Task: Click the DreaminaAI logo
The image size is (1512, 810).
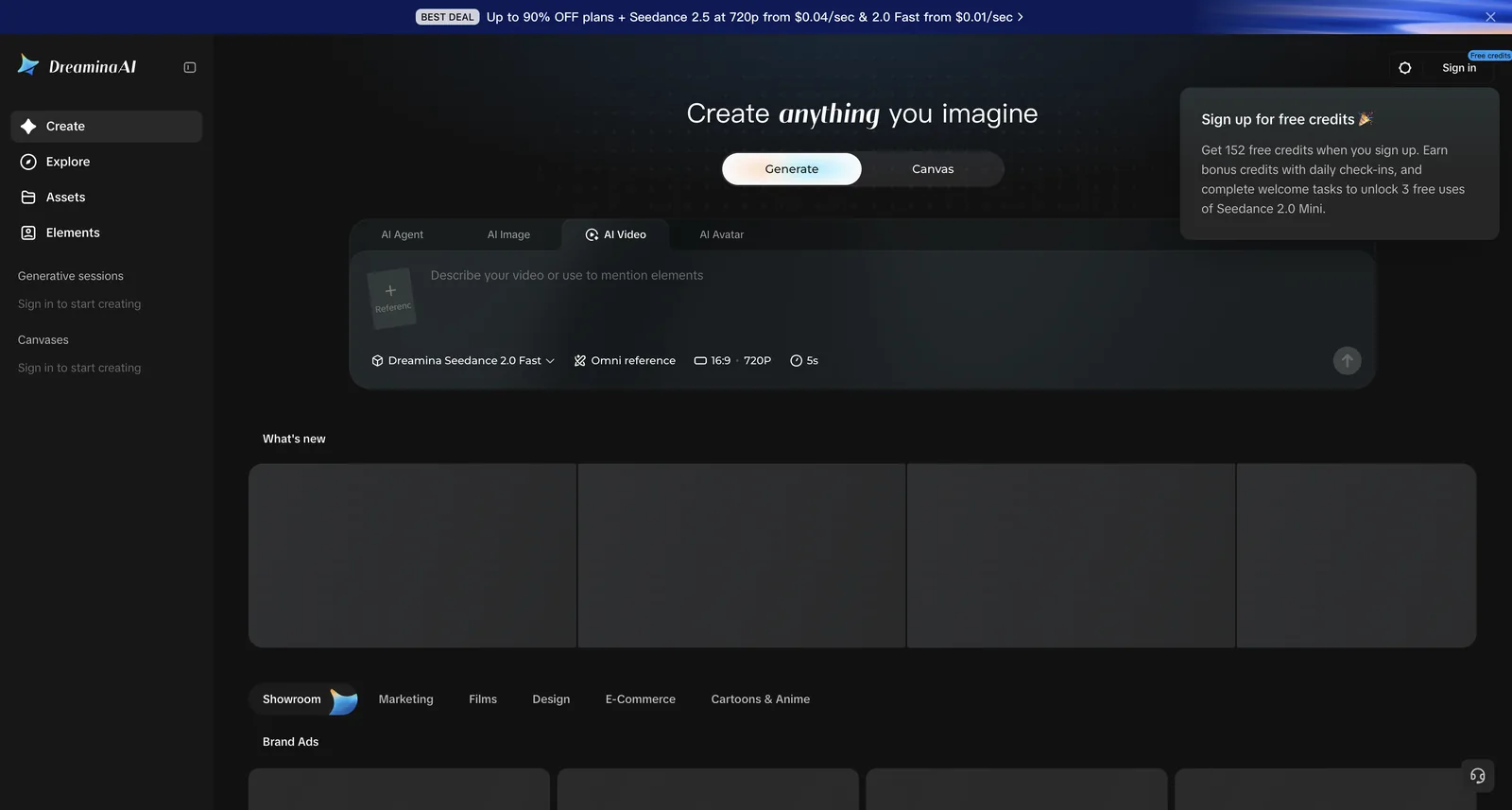Action: (77, 66)
